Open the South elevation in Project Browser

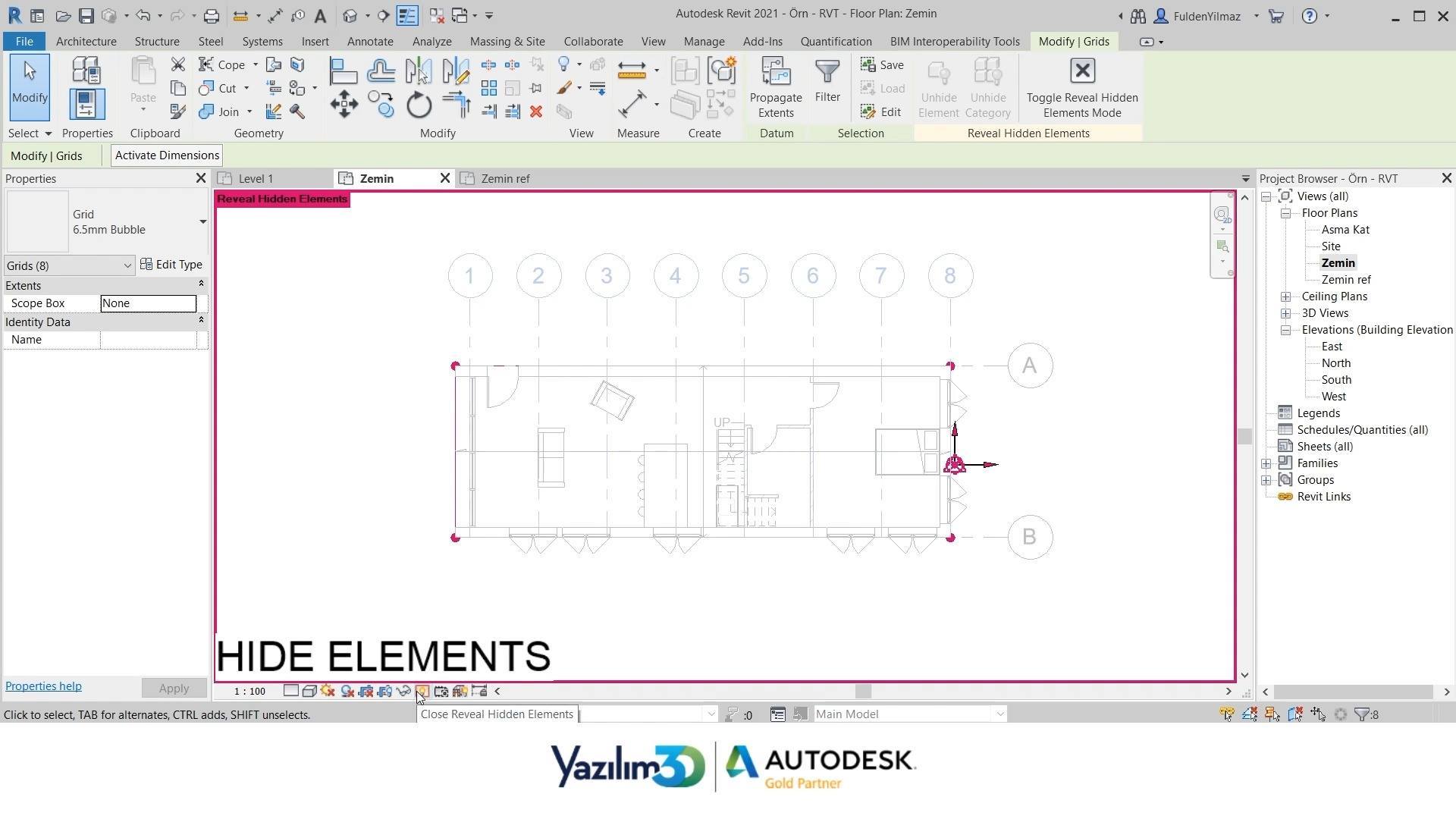coord(1336,380)
